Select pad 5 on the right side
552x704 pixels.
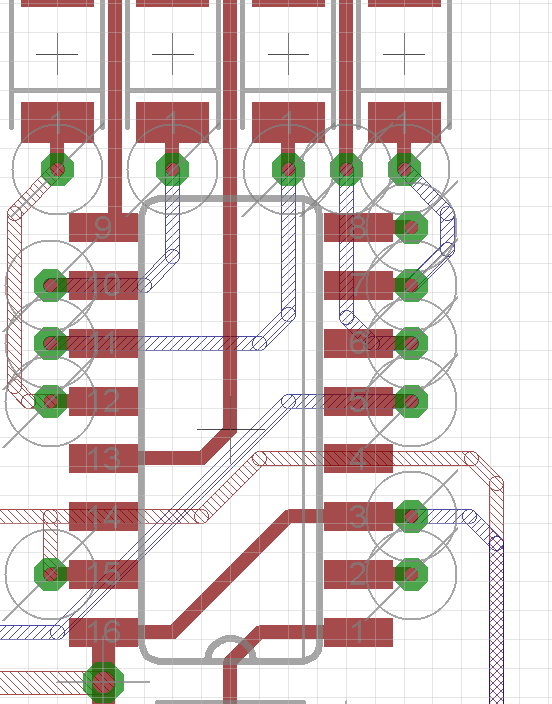click(358, 401)
